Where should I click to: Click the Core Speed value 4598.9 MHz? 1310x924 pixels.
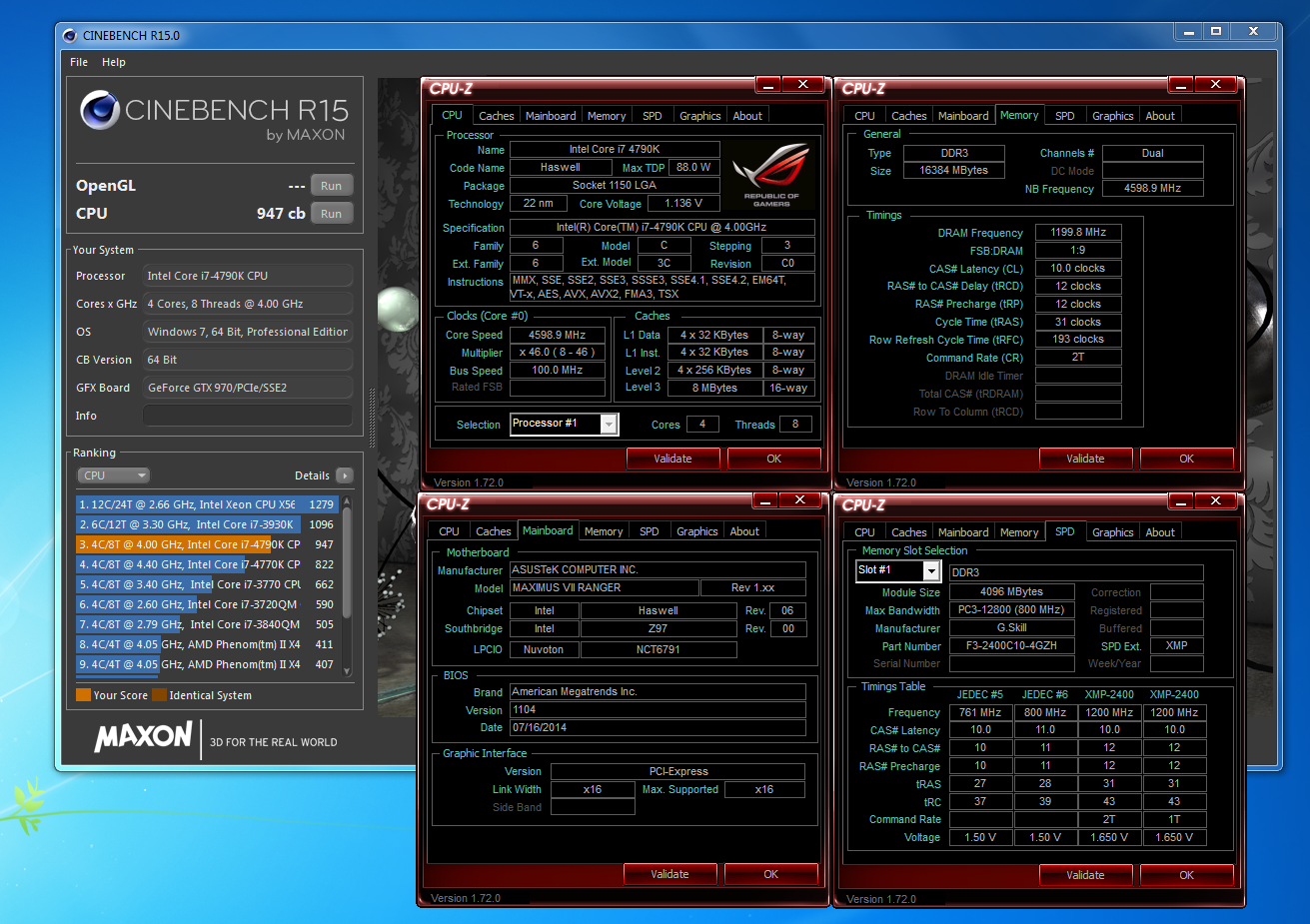558,336
